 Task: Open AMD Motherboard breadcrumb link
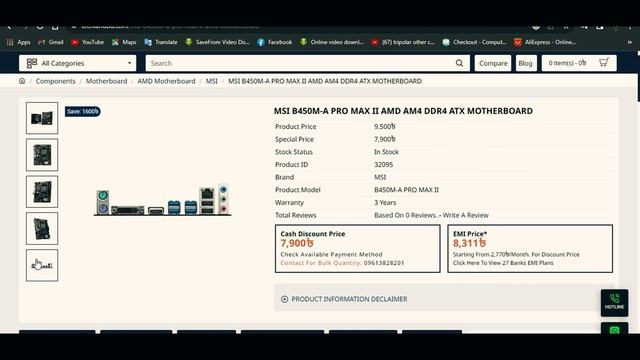166,81
